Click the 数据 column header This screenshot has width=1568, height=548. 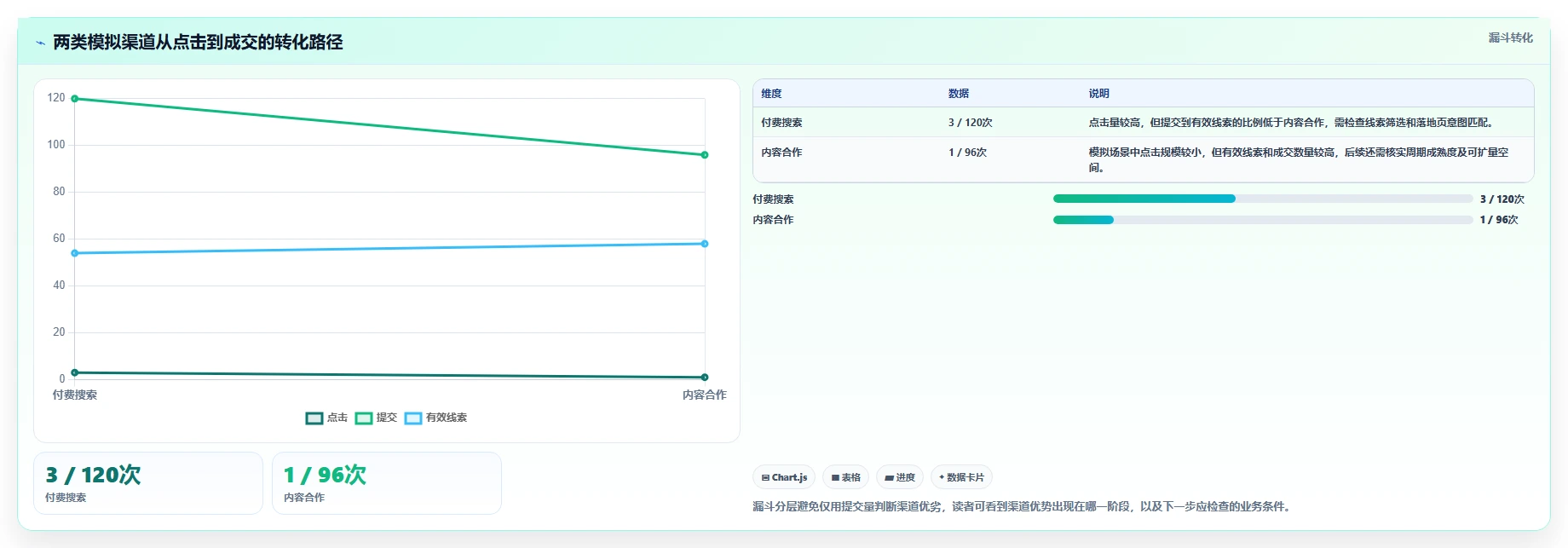959,94
